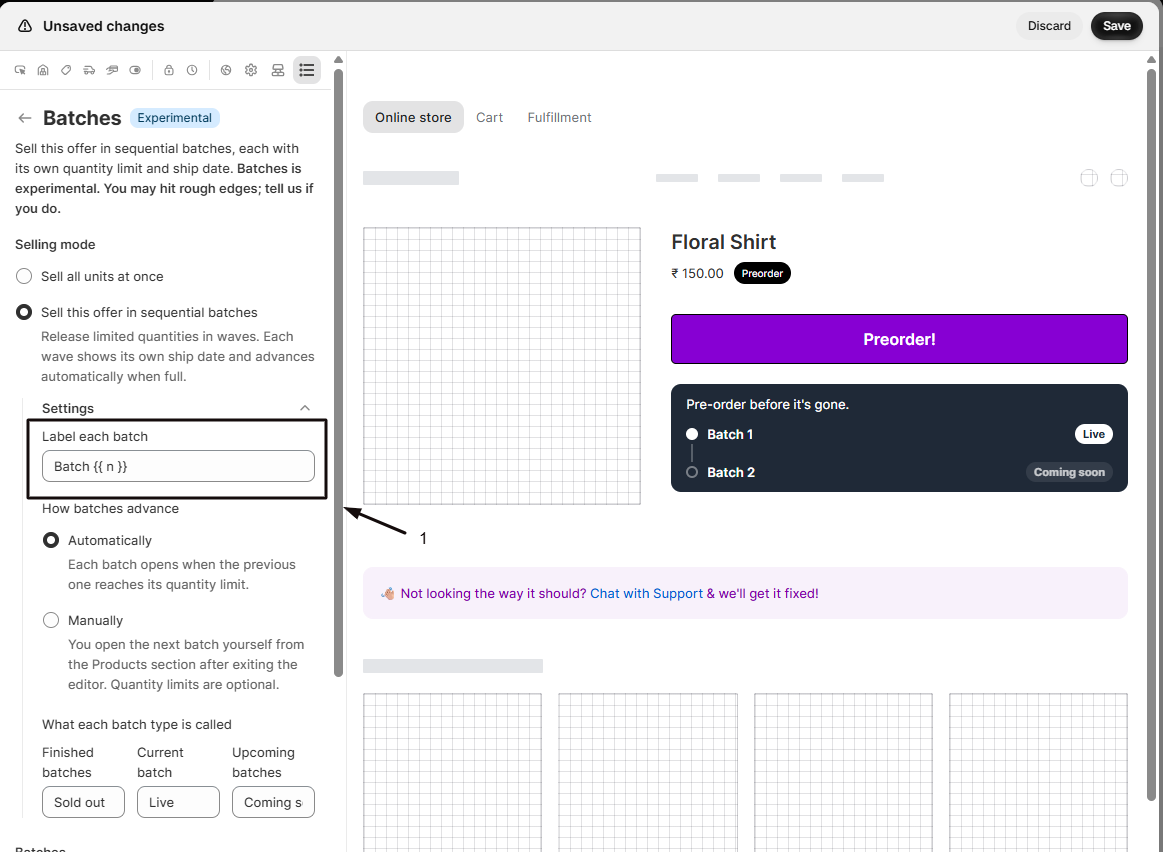The width and height of the screenshot is (1163, 852).
Task: Click the purple Preorder! button
Action: coord(899,339)
